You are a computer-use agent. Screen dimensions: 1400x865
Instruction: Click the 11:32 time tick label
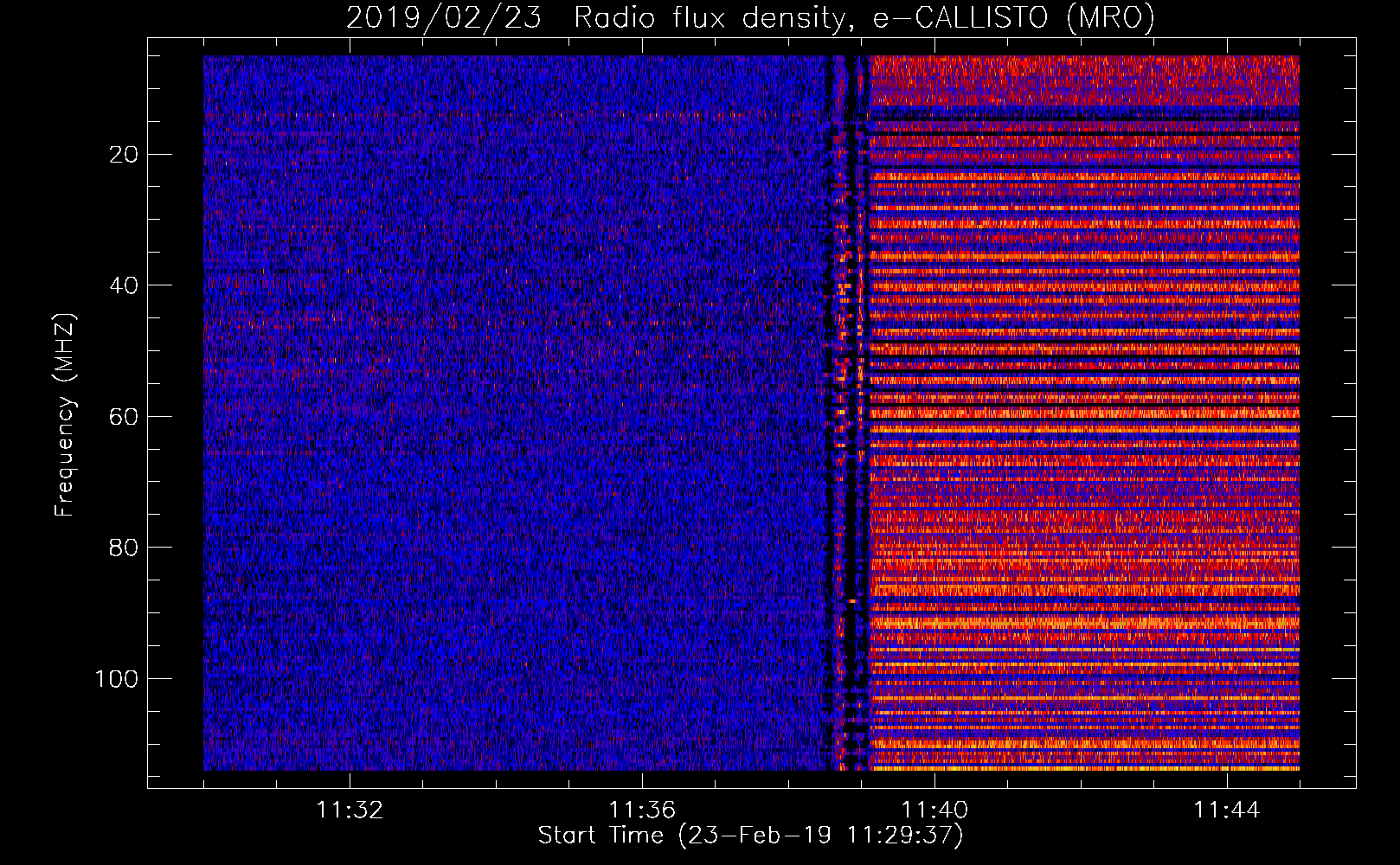350,811
